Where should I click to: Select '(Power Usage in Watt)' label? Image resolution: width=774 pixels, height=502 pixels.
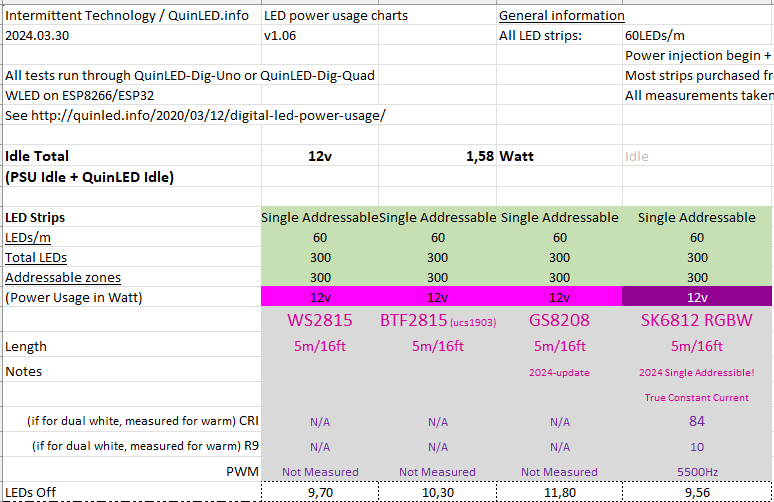[x=74, y=298]
